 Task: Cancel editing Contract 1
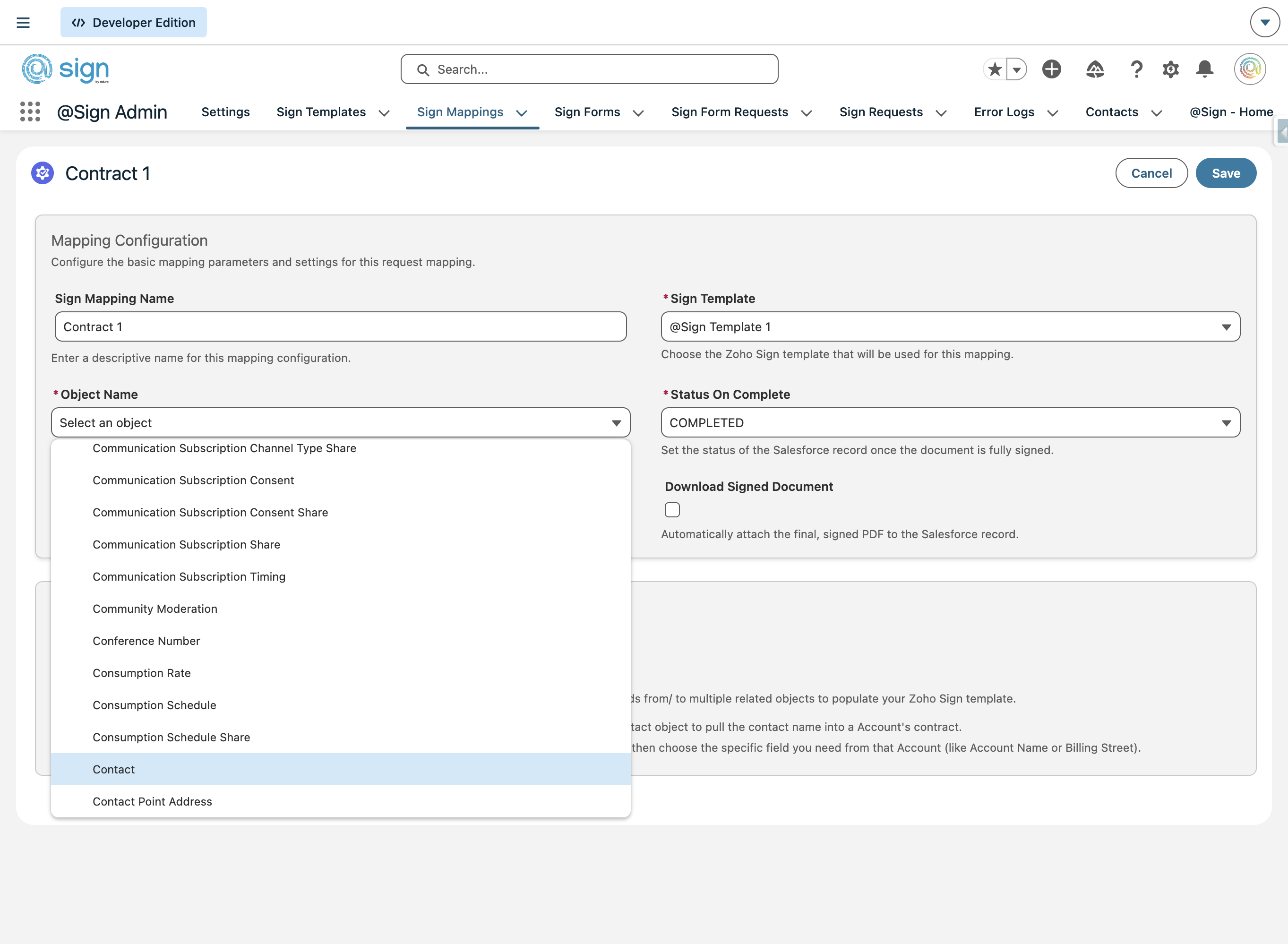(x=1151, y=173)
